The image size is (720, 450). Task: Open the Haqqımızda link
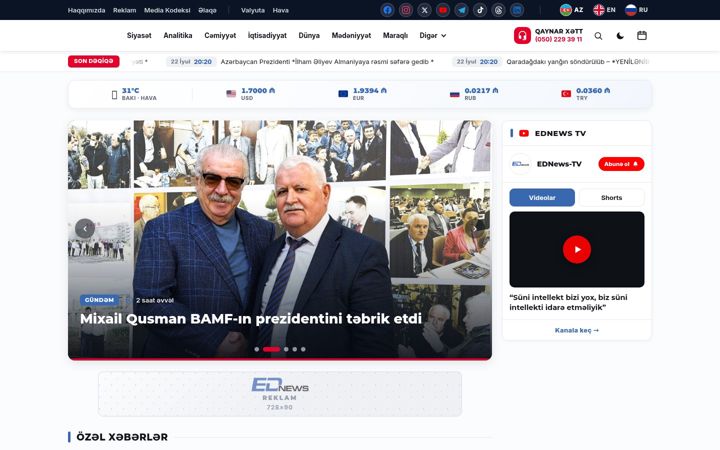click(86, 10)
